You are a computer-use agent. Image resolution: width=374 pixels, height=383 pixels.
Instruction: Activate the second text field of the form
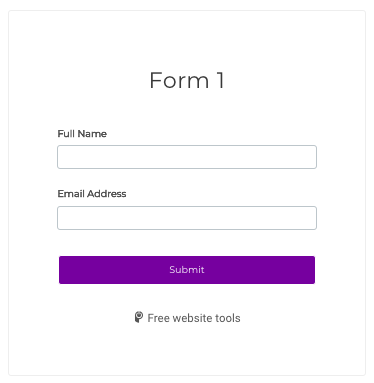pos(187,218)
